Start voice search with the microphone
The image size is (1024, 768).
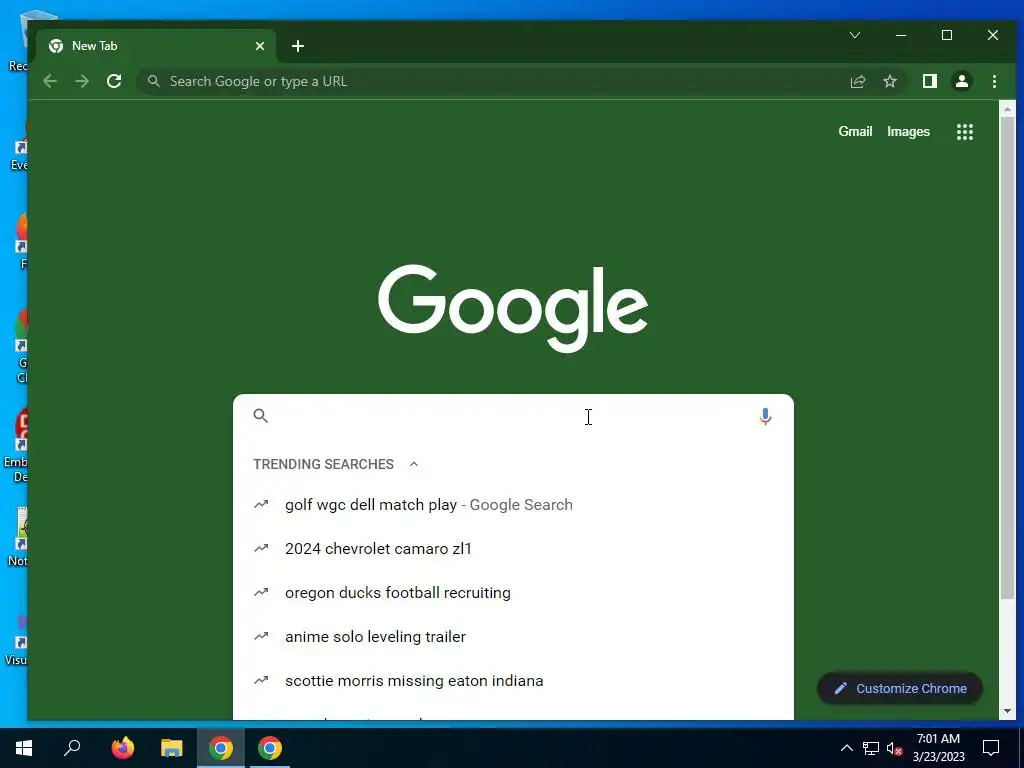pyautogui.click(x=765, y=416)
